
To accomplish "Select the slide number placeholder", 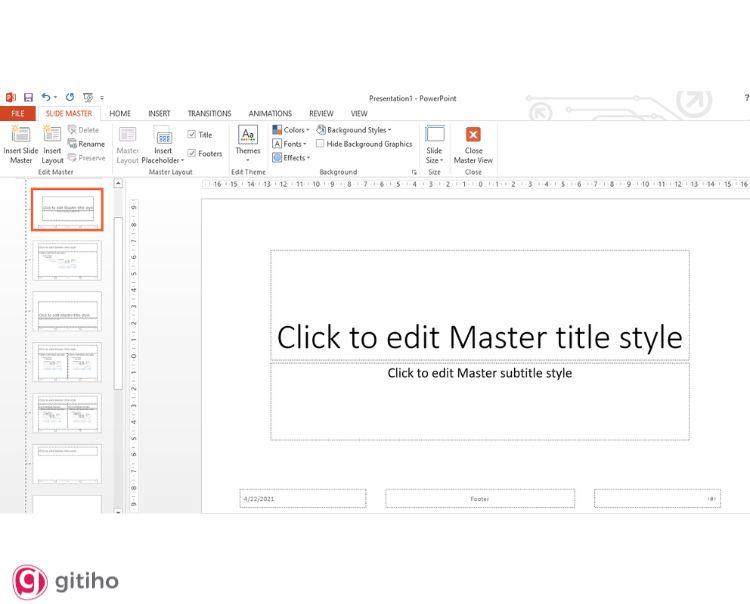I will 657,498.
